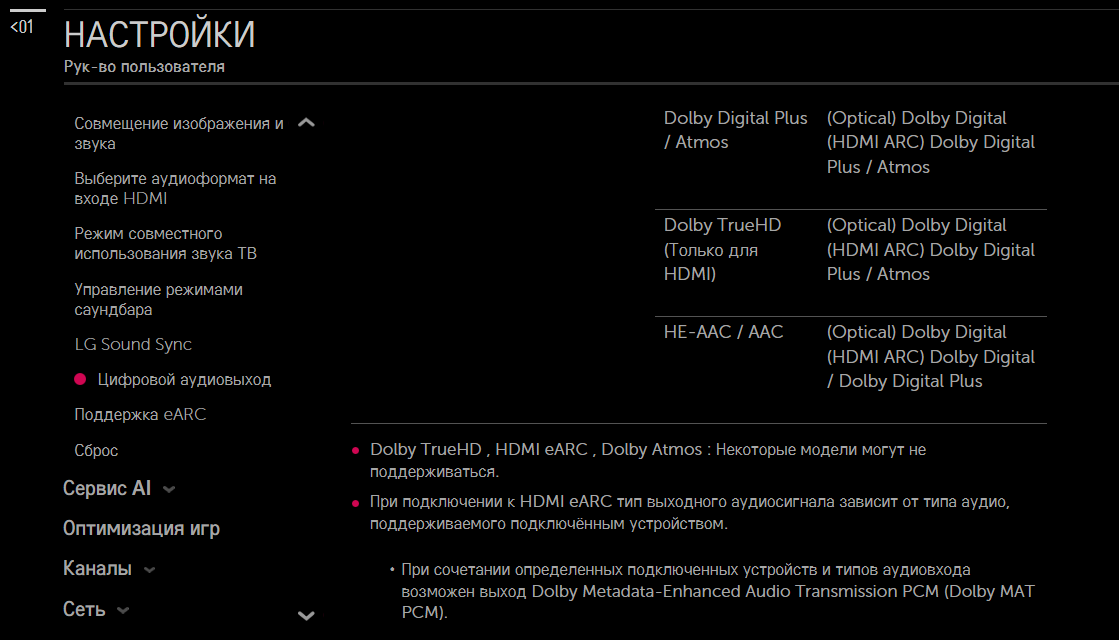Select the Цифровой аудиовыход menu item

pos(184,380)
